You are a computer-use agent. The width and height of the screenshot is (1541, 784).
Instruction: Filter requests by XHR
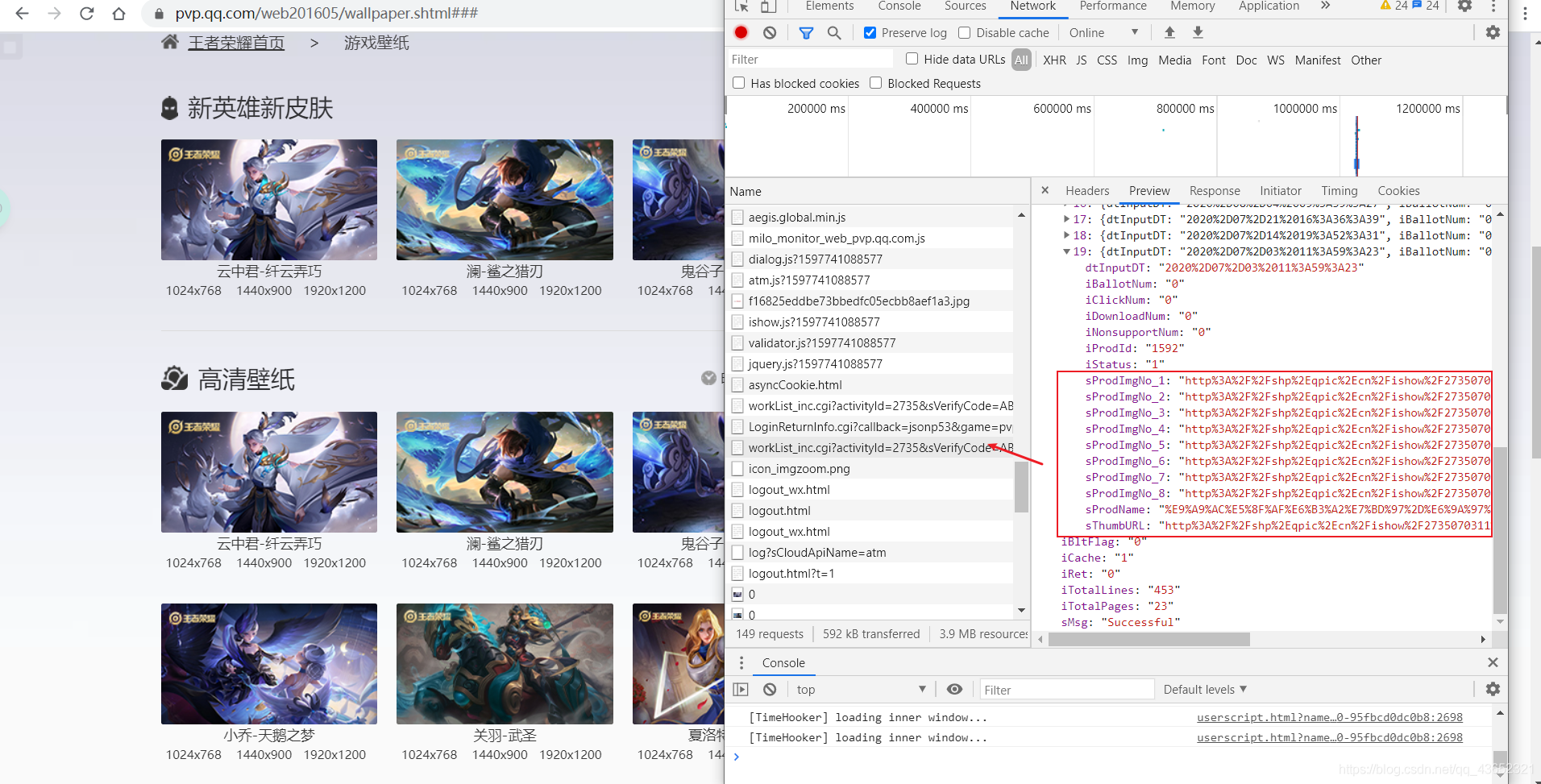click(x=1054, y=60)
